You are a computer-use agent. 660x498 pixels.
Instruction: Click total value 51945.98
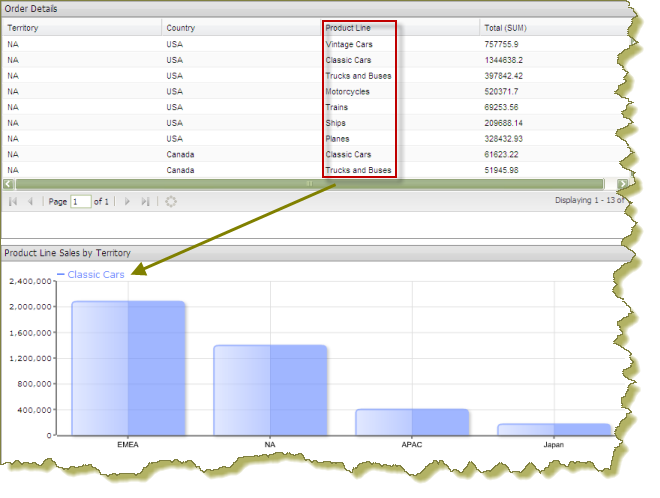coord(501,170)
